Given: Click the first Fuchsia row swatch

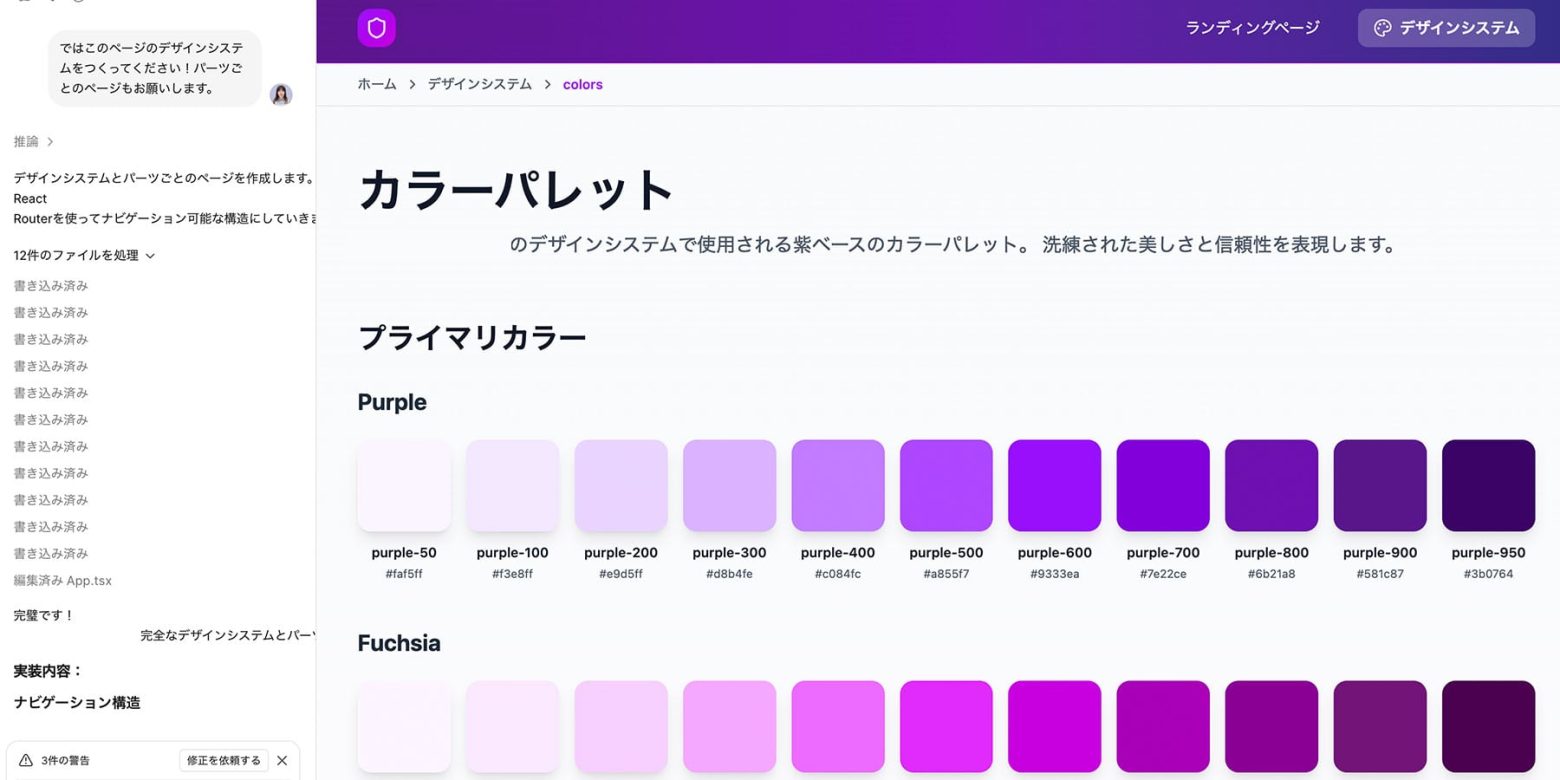Looking at the screenshot, I should [404, 726].
